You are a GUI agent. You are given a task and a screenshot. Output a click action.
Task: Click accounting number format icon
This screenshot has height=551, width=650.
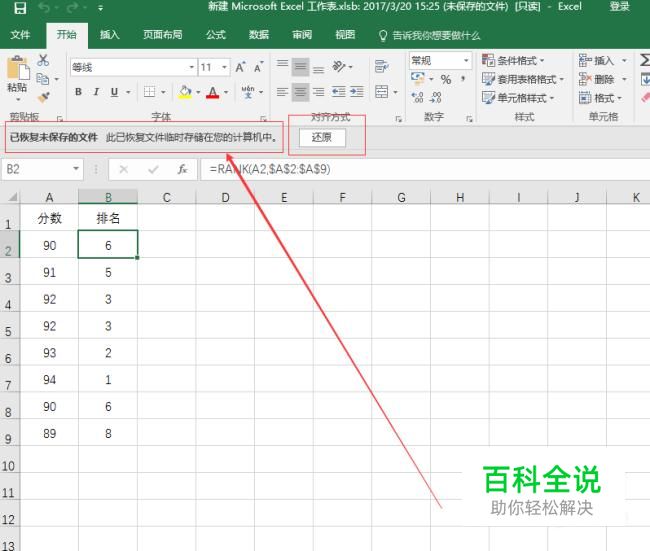pyautogui.click(x=417, y=78)
